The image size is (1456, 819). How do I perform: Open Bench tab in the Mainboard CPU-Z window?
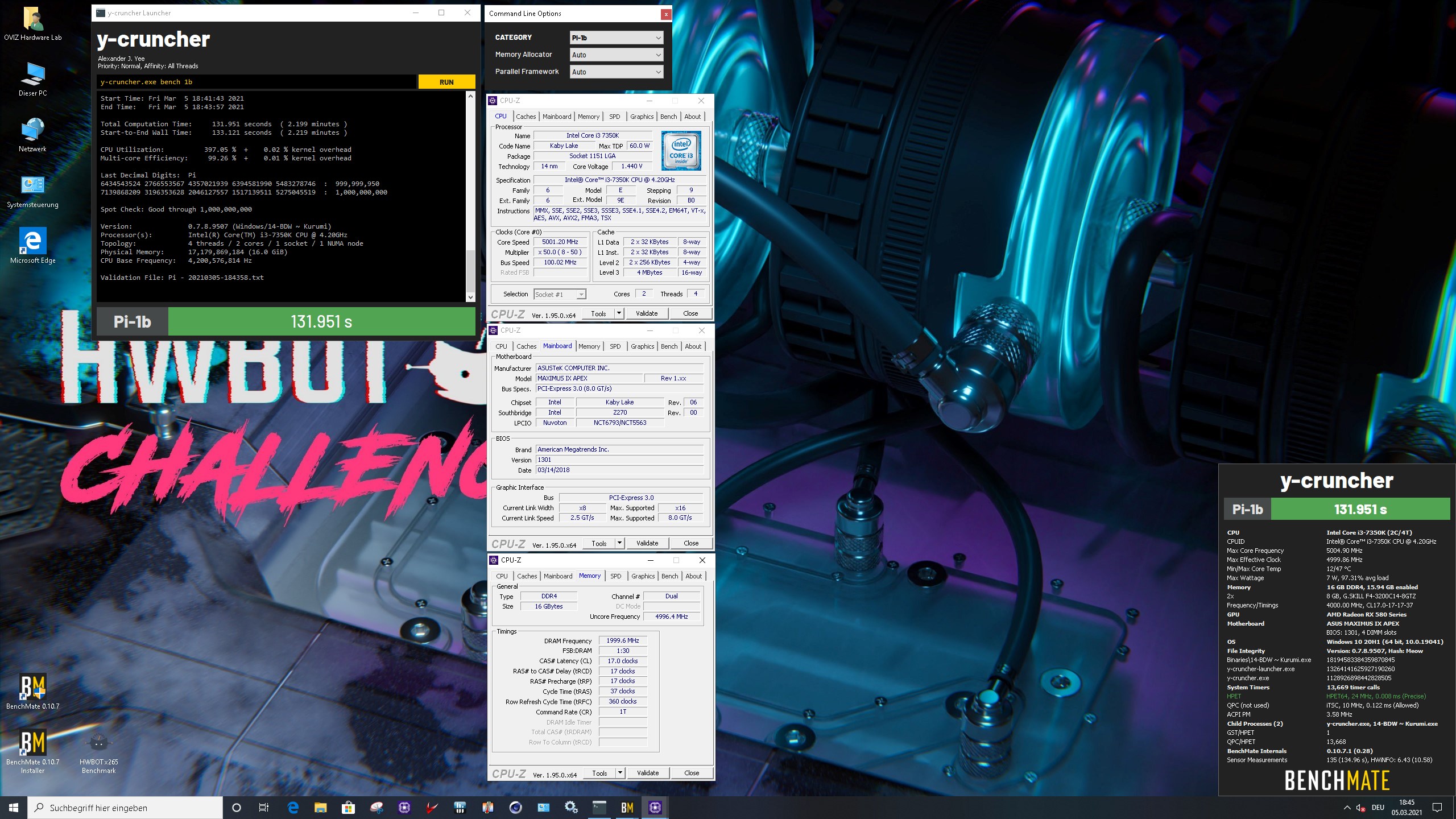[x=669, y=346]
